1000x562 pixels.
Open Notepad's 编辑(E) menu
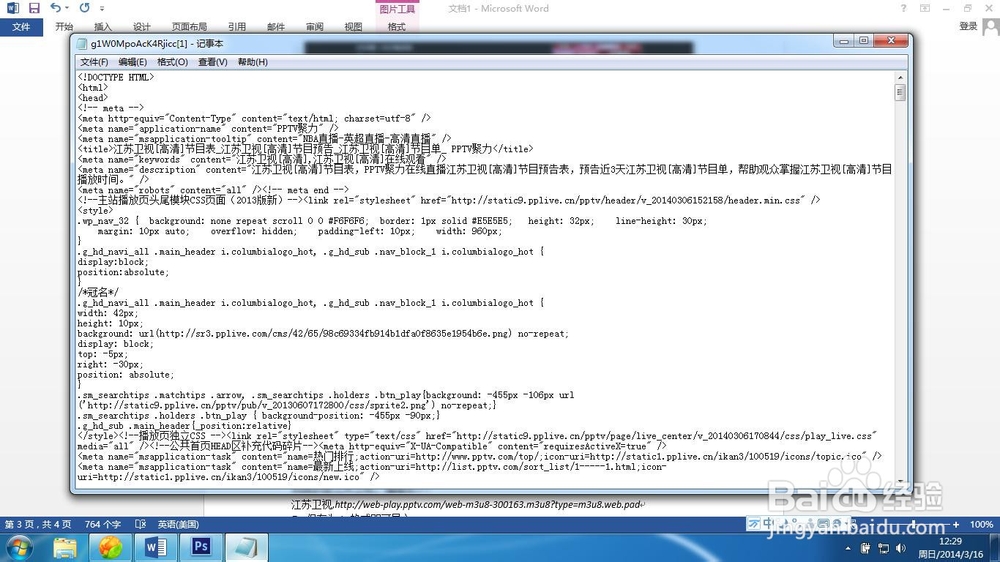(132, 62)
